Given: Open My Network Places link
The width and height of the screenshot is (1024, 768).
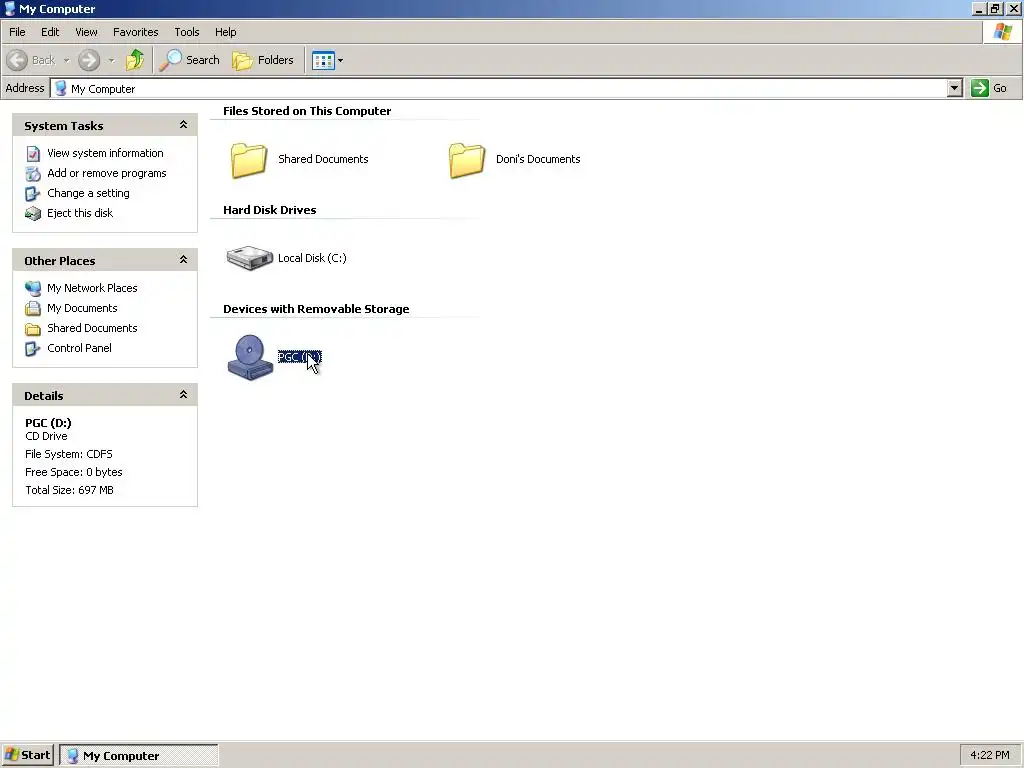Looking at the screenshot, I should pyautogui.click(x=92, y=288).
